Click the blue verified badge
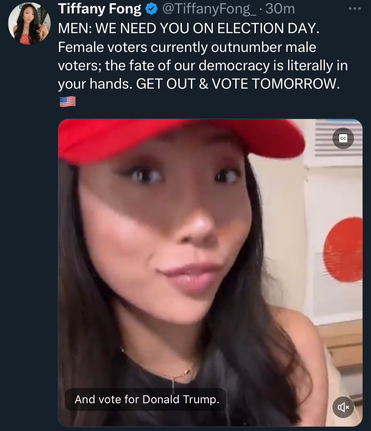 (152, 9)
